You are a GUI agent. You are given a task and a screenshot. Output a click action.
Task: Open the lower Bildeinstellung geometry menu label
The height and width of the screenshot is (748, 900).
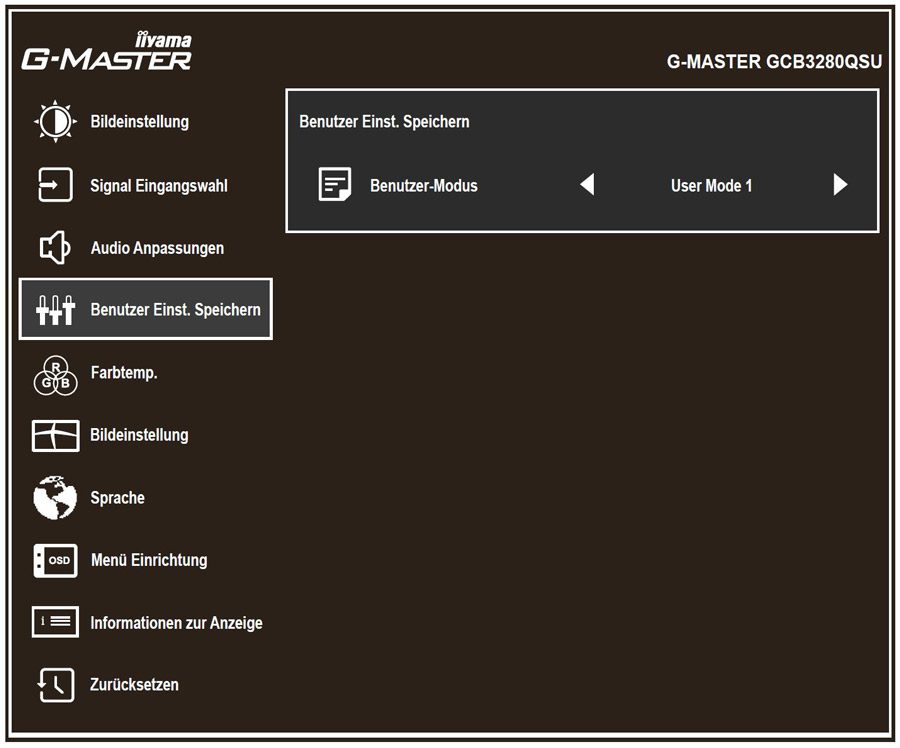[139, 435]
